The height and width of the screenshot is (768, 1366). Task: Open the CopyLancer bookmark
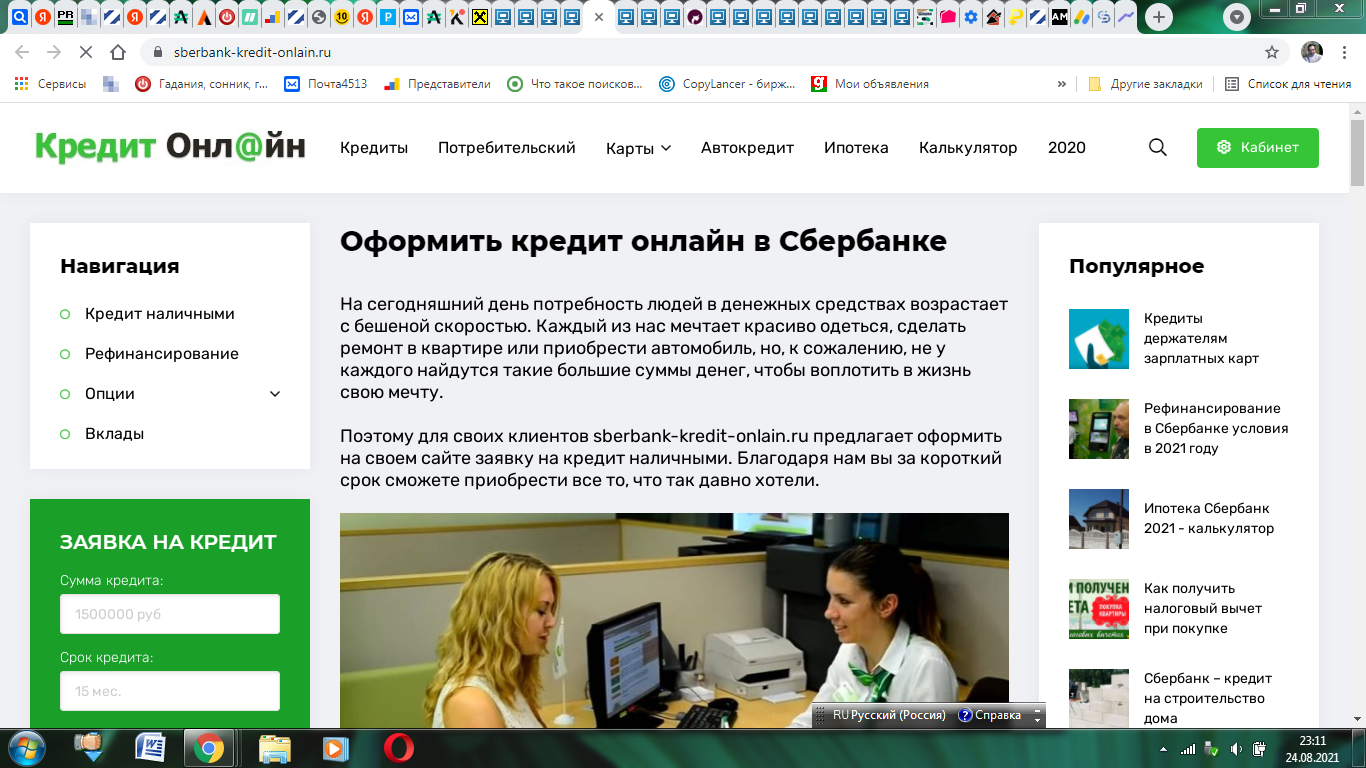pos(728,84)
